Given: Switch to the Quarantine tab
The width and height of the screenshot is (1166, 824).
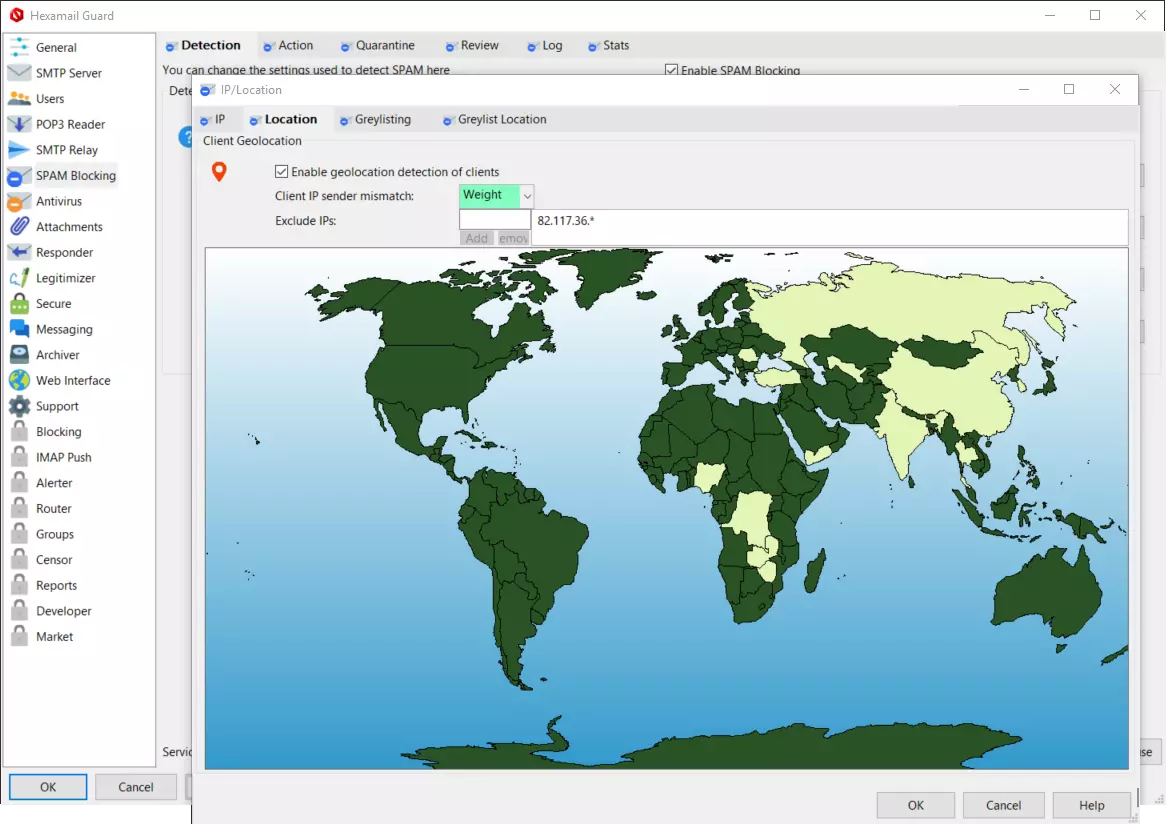Looking at the screenshot, I should click(385, 46).
